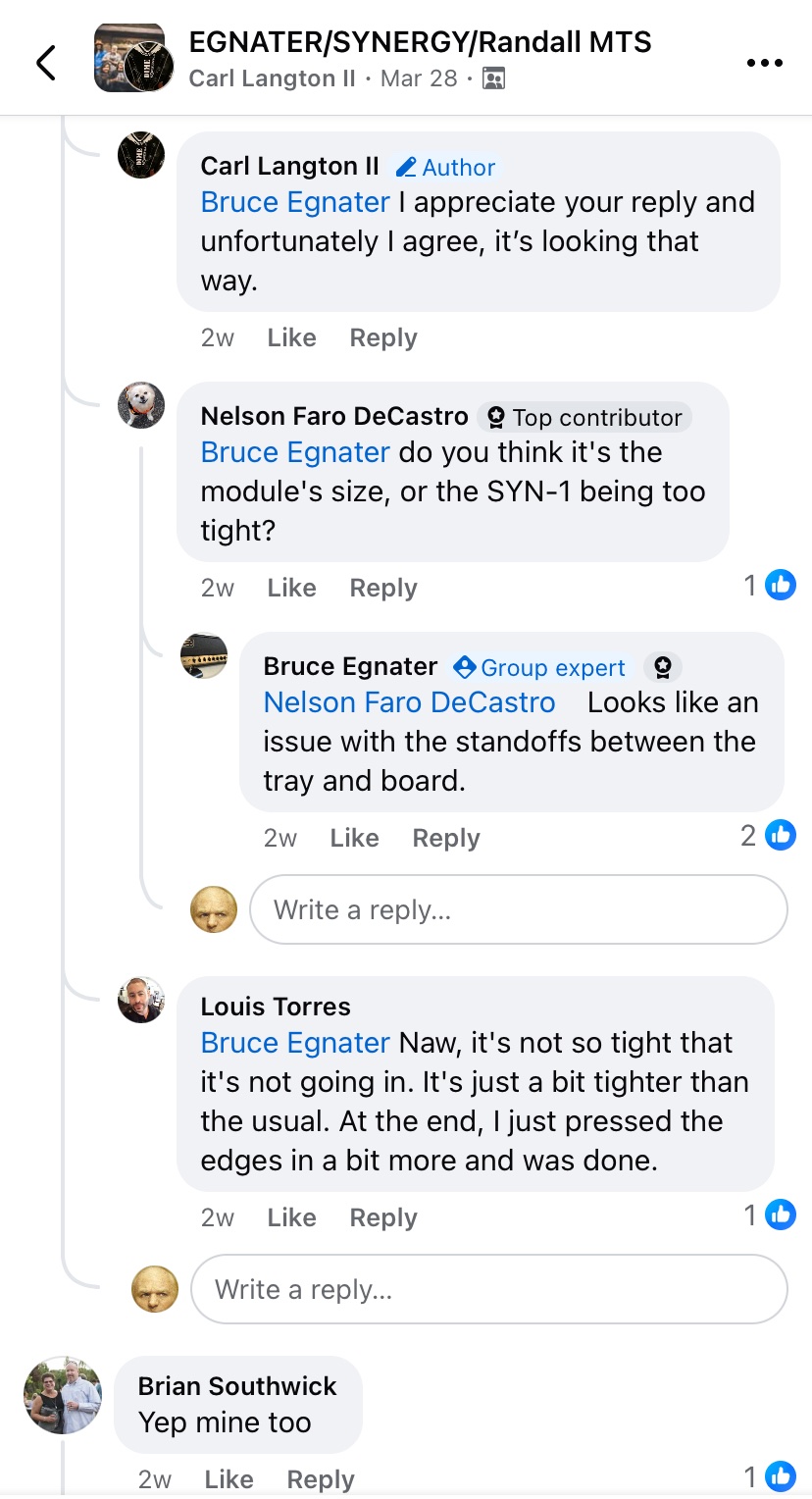The height and width of the screenshot is (1499, 812).
Task: Tap the Top contributor badge
Action: tap(585, 418)
